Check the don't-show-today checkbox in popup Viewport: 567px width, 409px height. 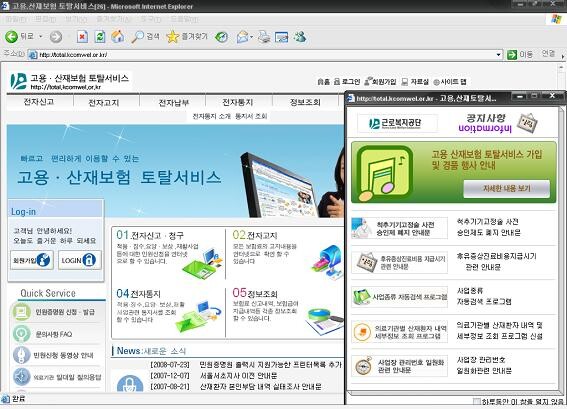click(x=477, y=401)
